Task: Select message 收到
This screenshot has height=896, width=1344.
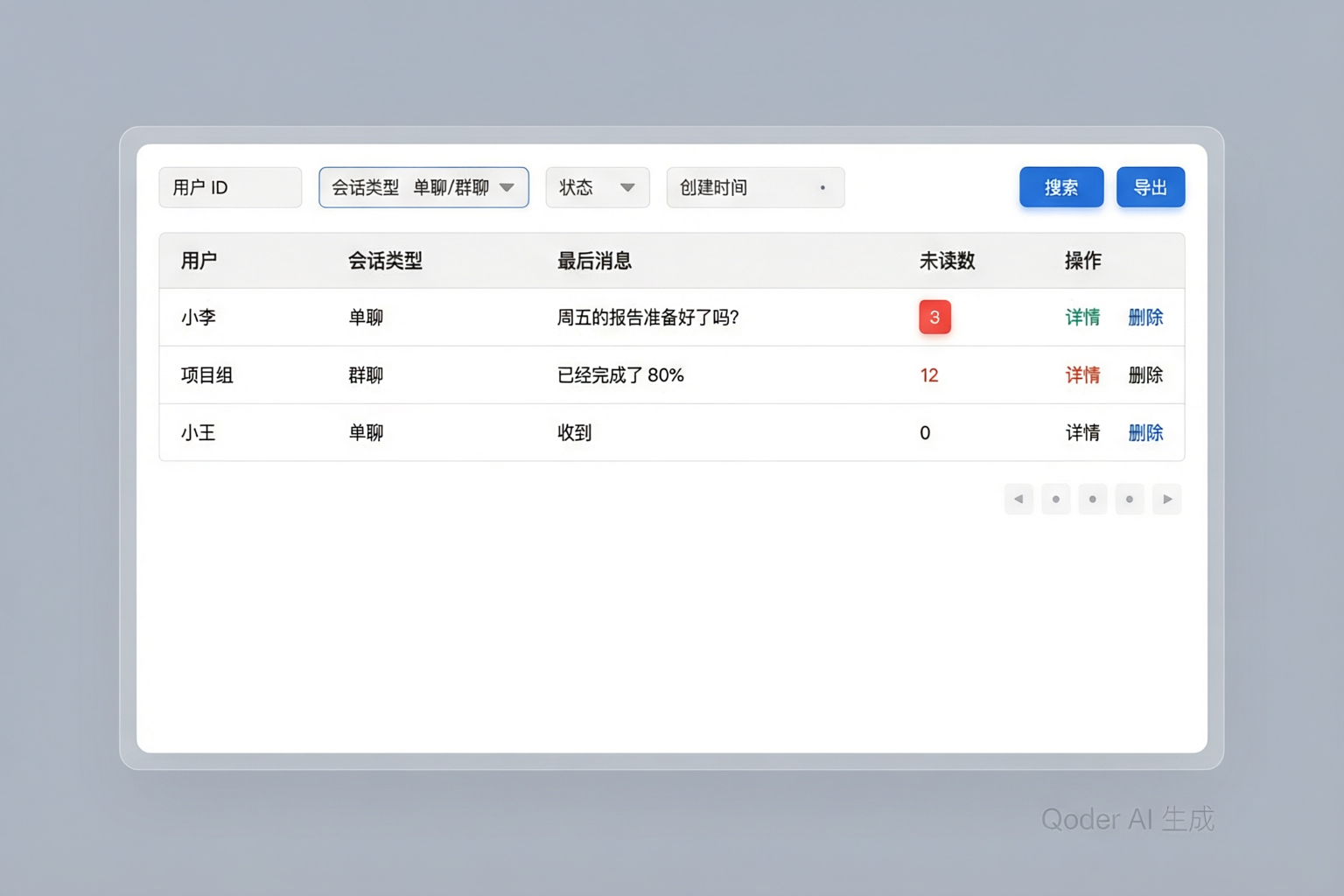Action: (x=575, y=433)
